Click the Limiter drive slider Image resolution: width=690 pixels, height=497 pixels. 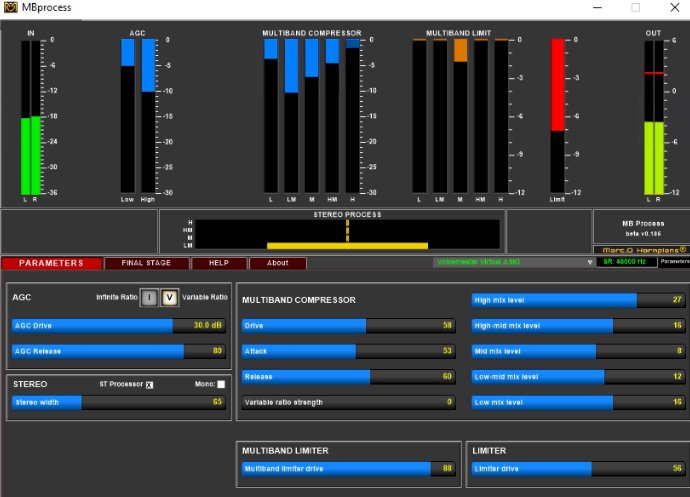pyautogui.click(x=577, y=468)
